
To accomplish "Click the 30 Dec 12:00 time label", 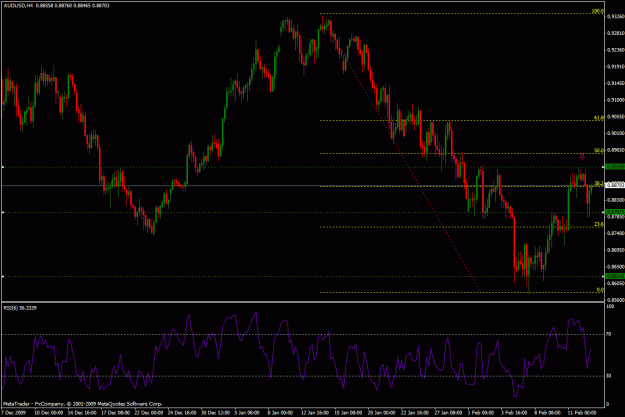I will pyautogui.click(x=216, y=413).
